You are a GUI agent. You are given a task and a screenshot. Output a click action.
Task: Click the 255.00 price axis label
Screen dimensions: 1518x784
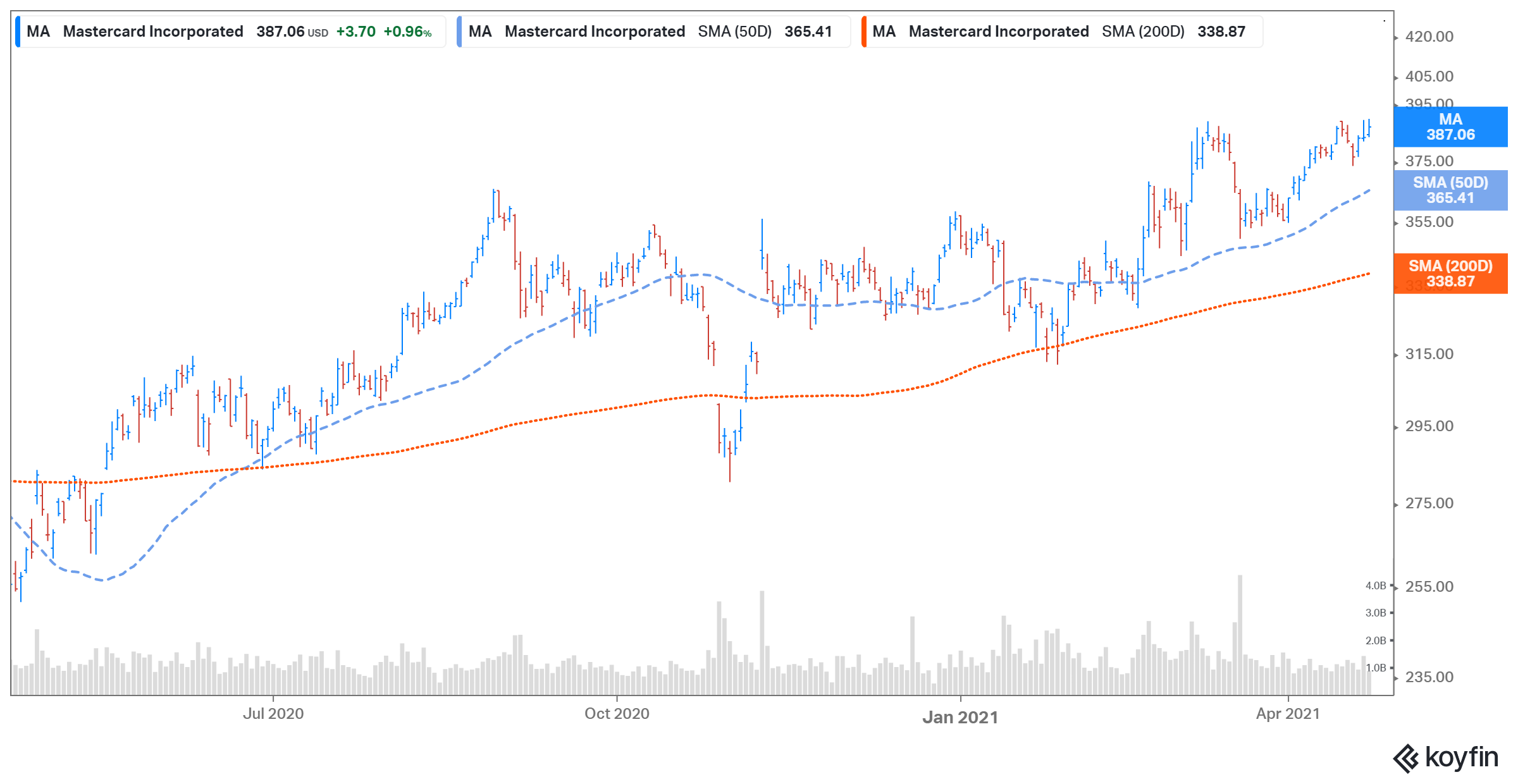1429,587
